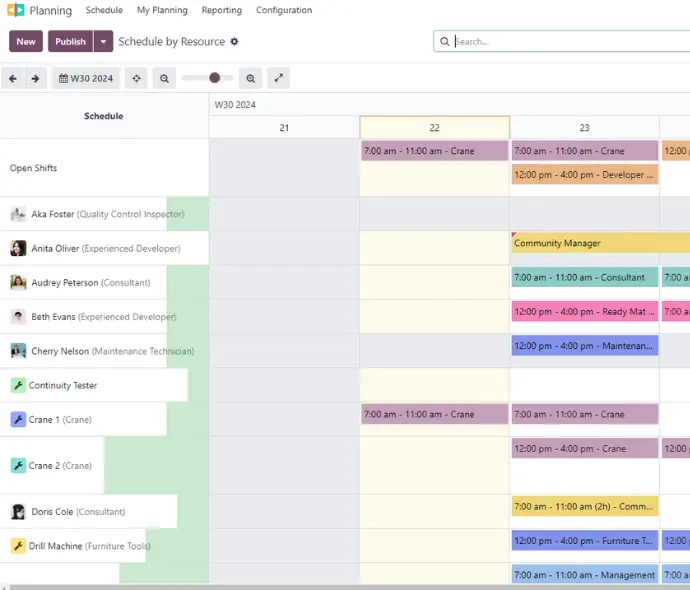Click the Continuity Tester wrench icon
690x590 pixels.
[18, 385]
